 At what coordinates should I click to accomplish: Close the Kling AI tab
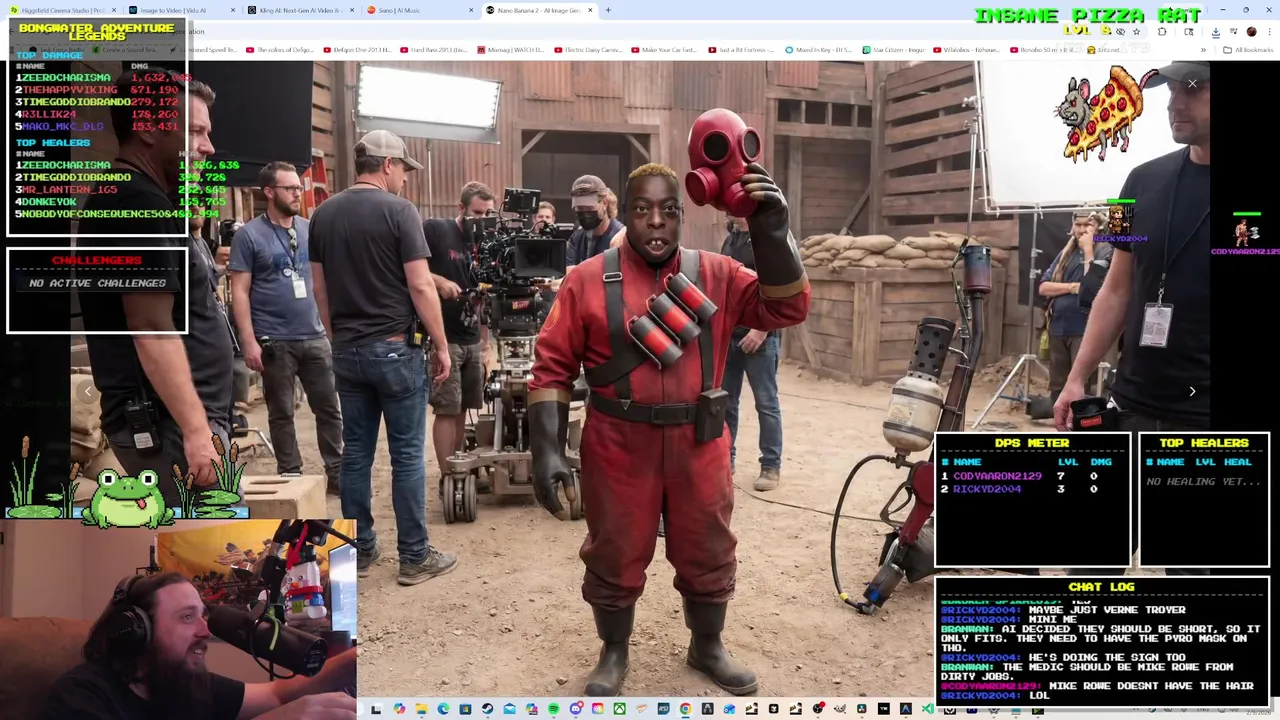tap(352, 10)
